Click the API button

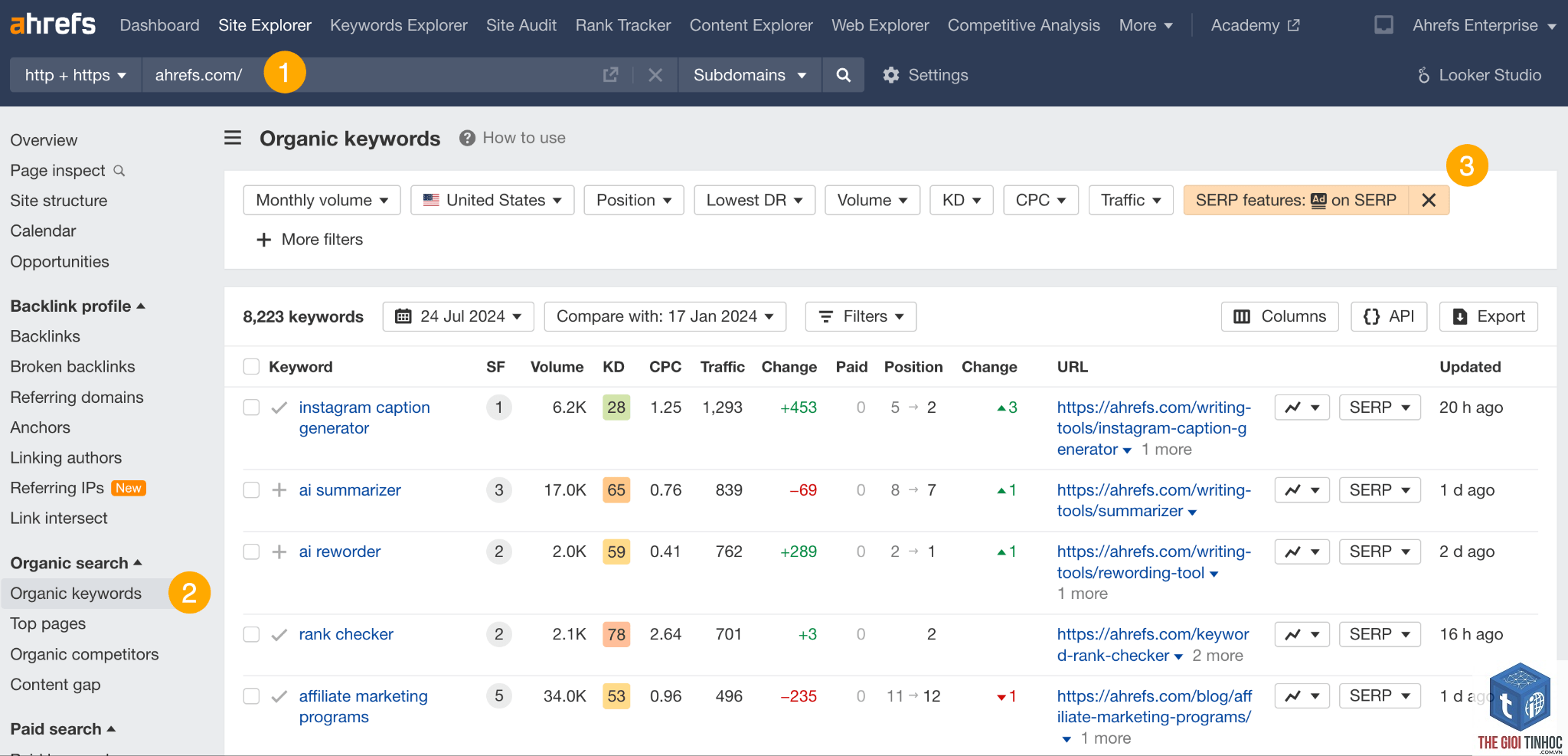1389,316
